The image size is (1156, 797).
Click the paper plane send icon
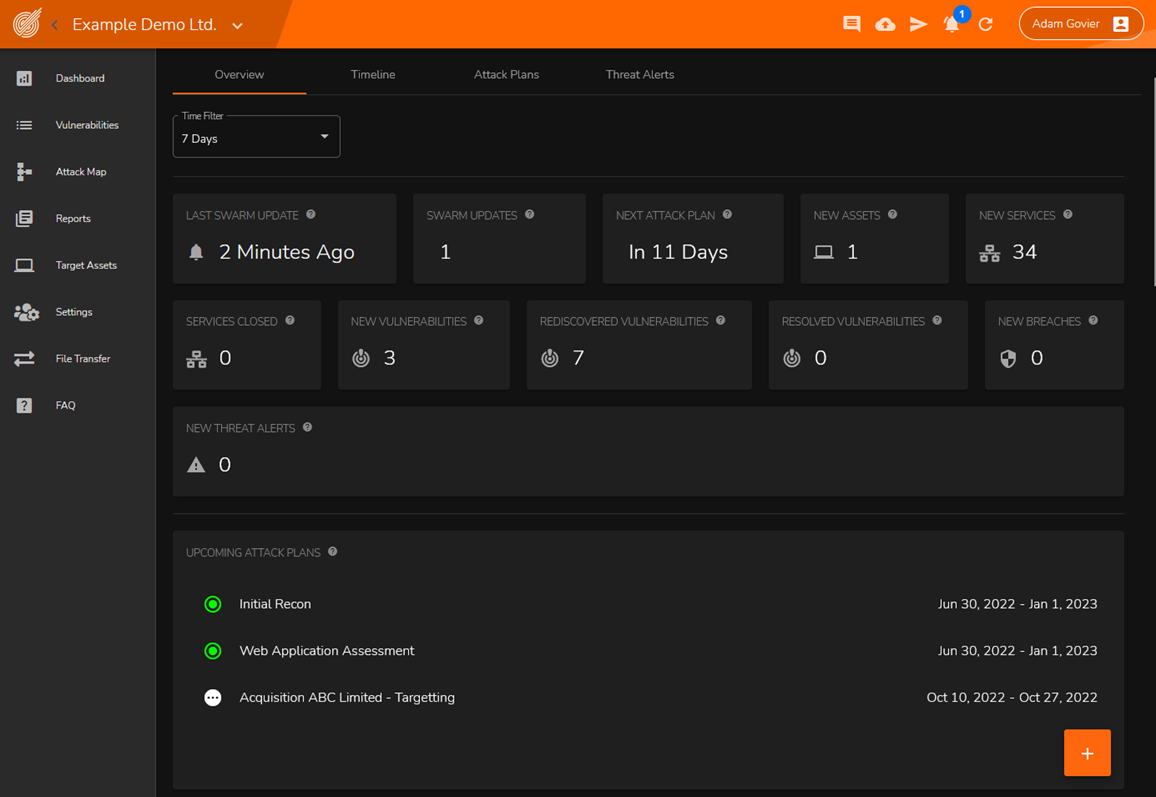(918, 24)
